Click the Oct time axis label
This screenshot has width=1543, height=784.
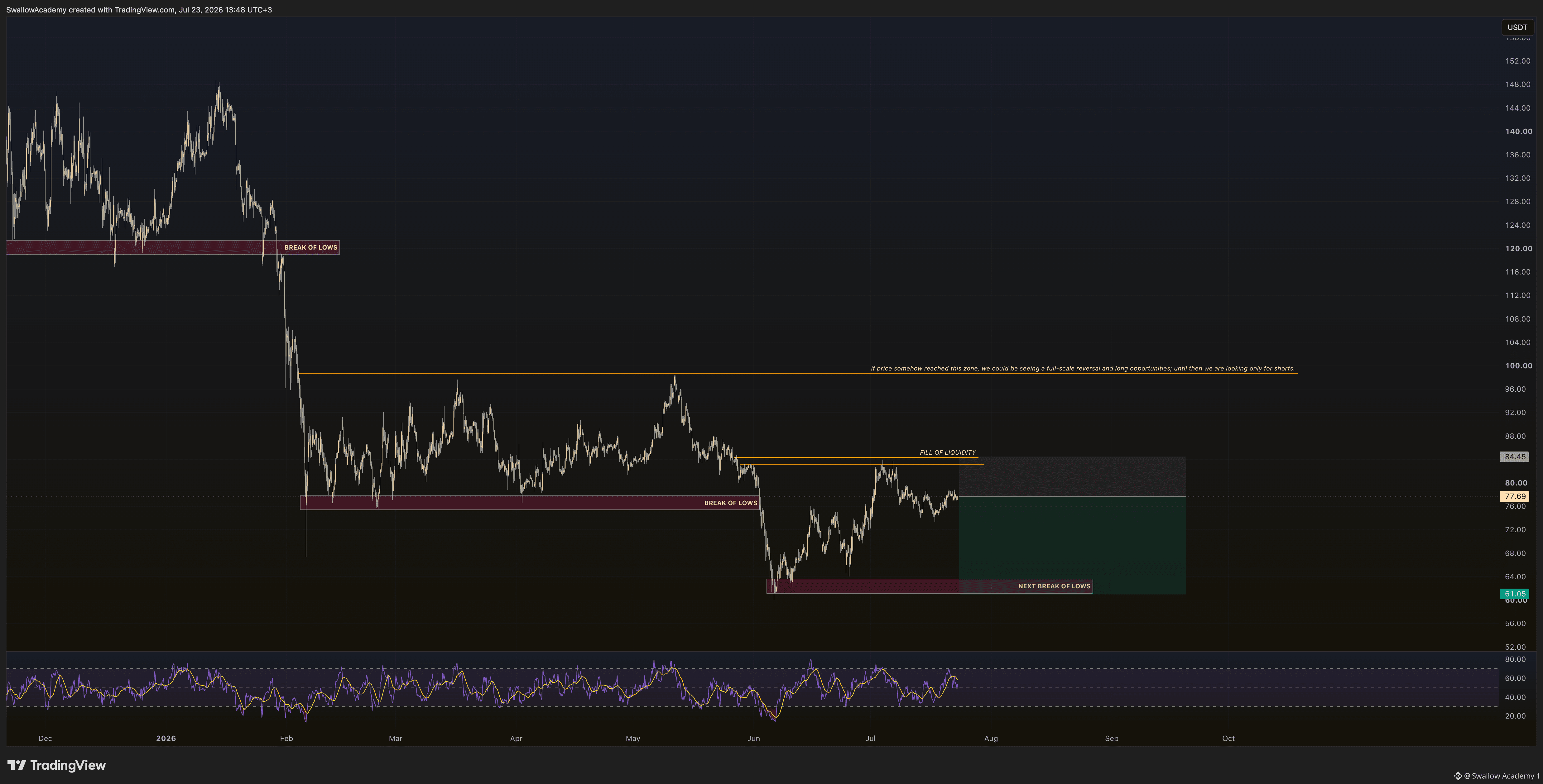1228,739
